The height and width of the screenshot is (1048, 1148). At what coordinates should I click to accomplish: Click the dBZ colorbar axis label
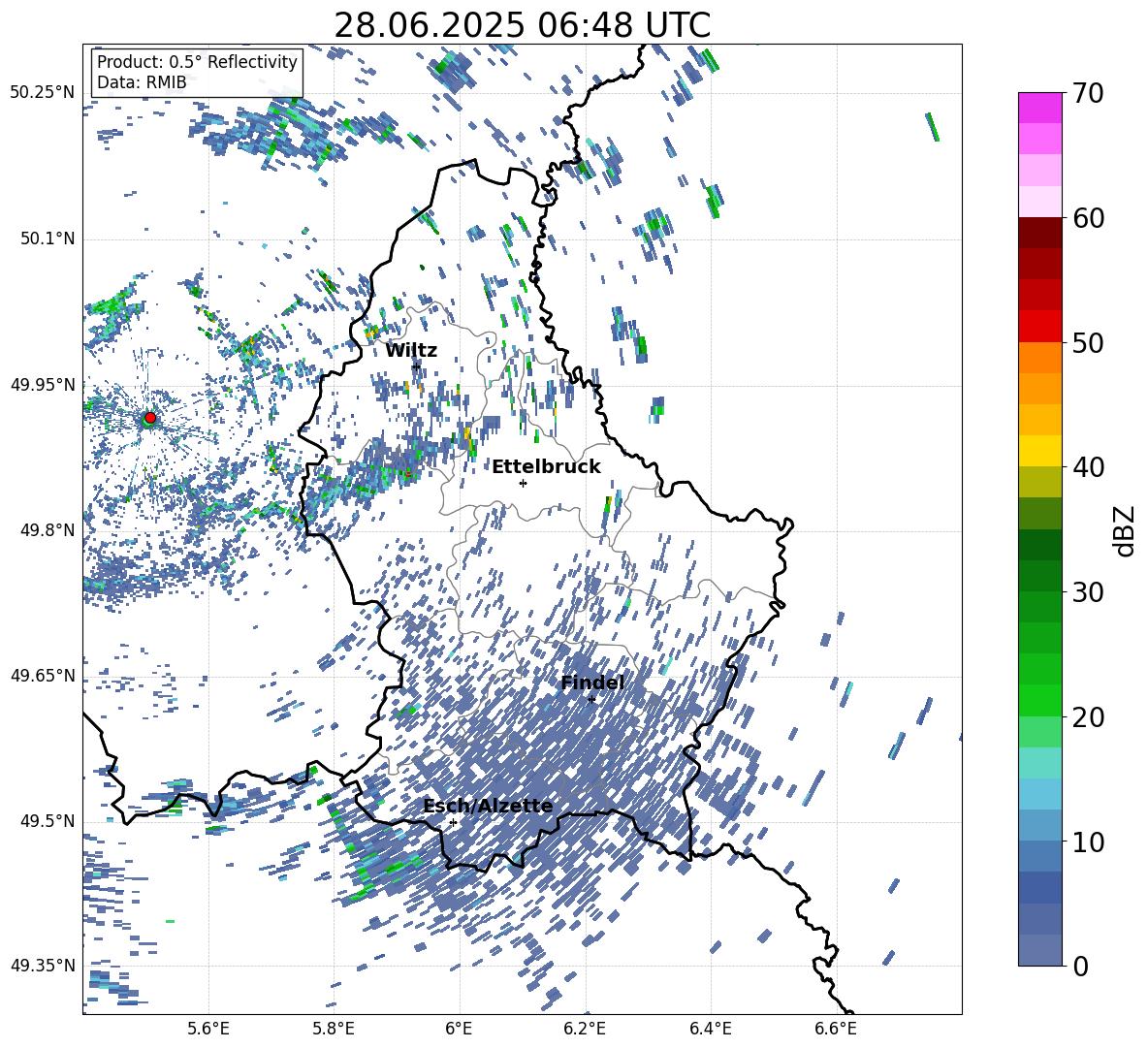pos(1125,530)
